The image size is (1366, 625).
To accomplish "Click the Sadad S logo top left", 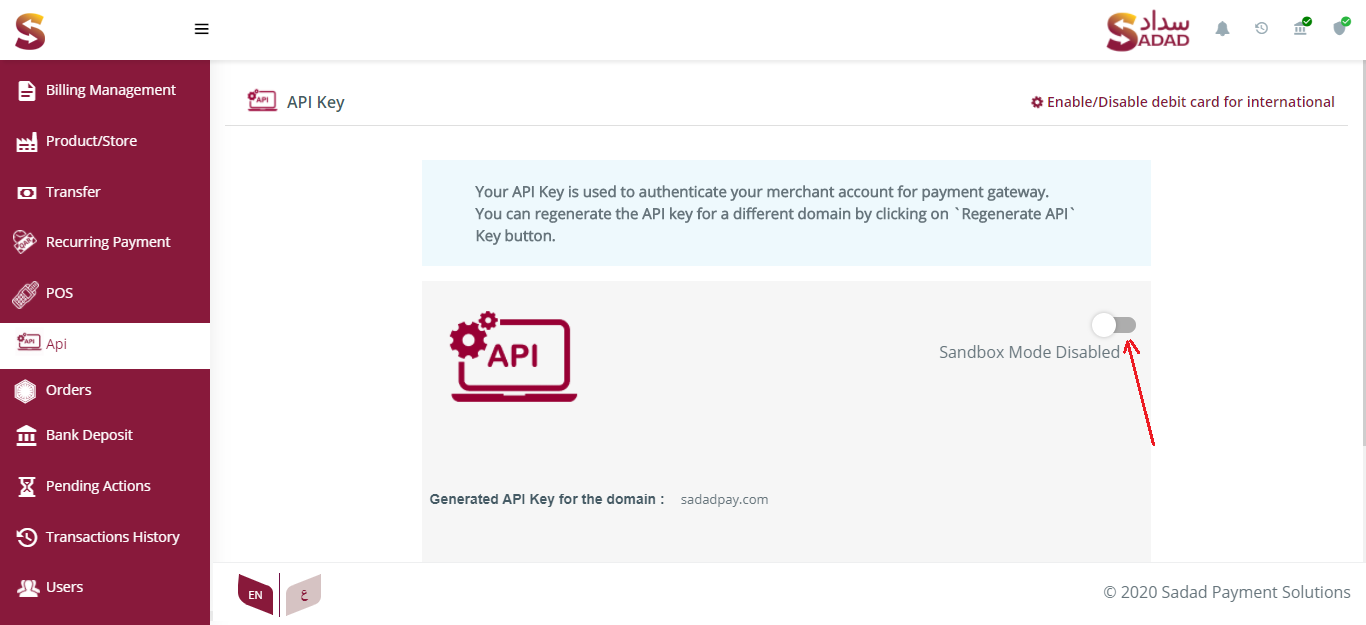I will [30, 30].
